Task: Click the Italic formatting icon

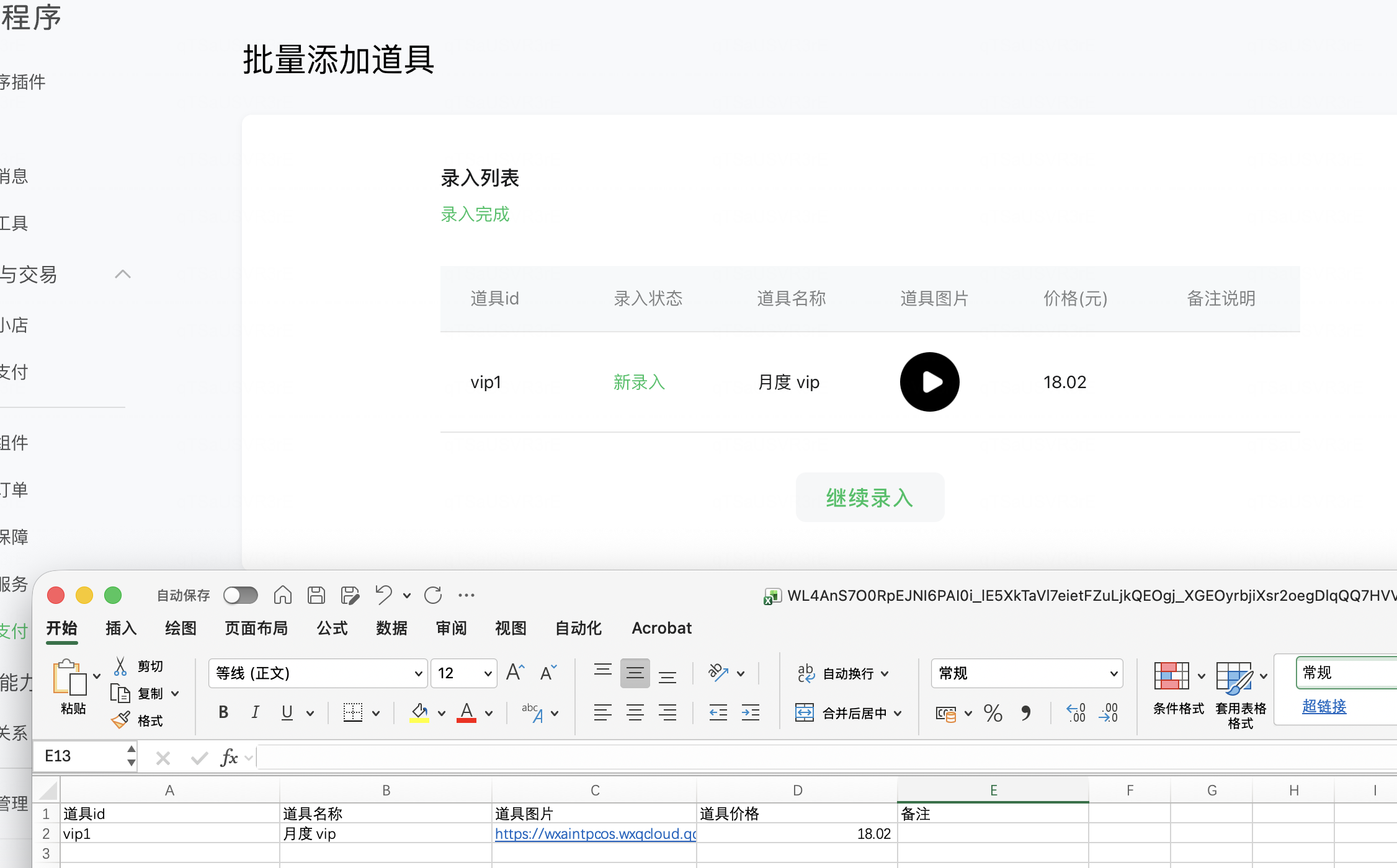Action: (x=255, y=712)
